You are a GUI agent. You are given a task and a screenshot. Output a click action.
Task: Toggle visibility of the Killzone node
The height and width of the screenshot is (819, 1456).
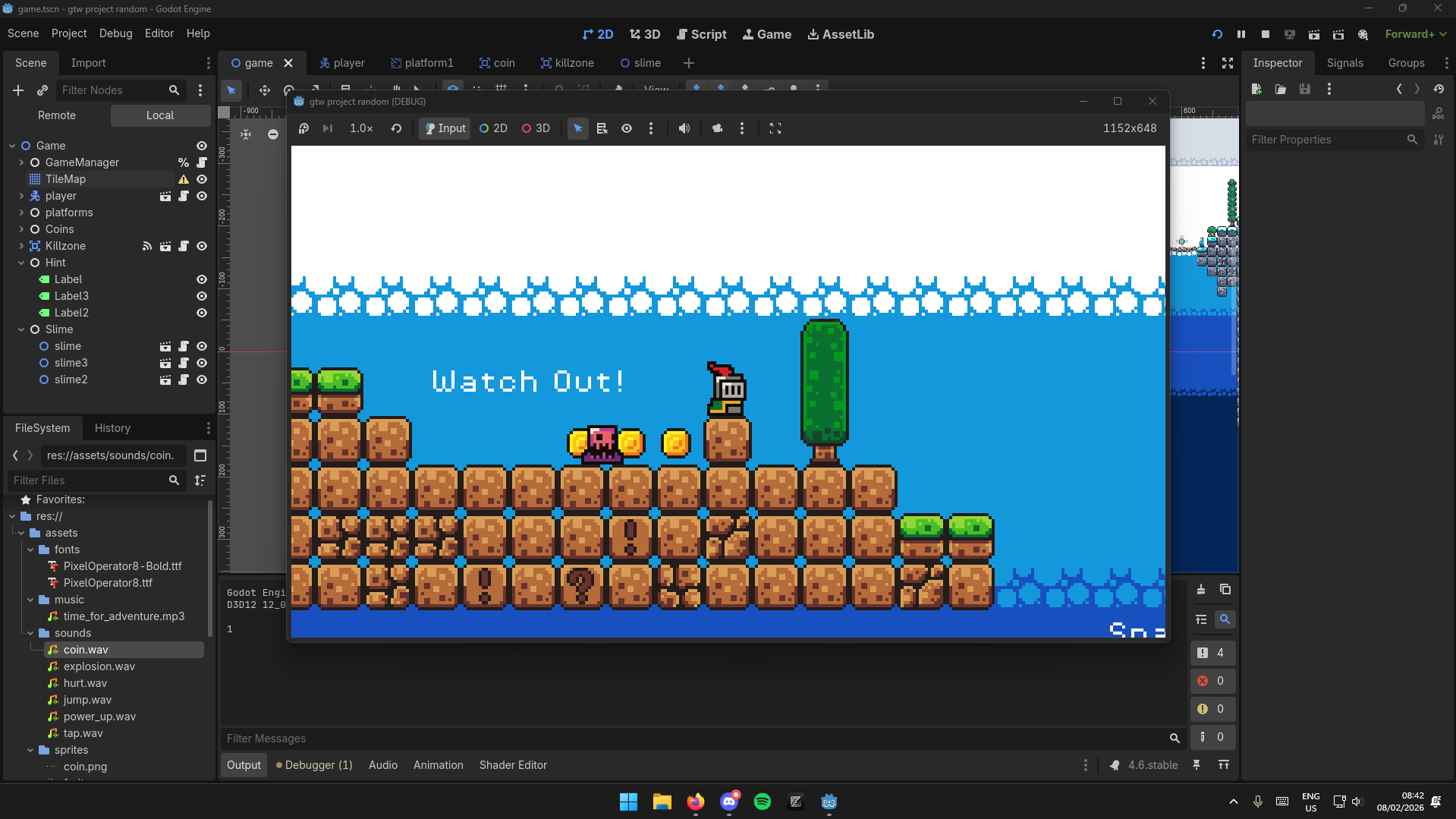[x=202, y=246]
